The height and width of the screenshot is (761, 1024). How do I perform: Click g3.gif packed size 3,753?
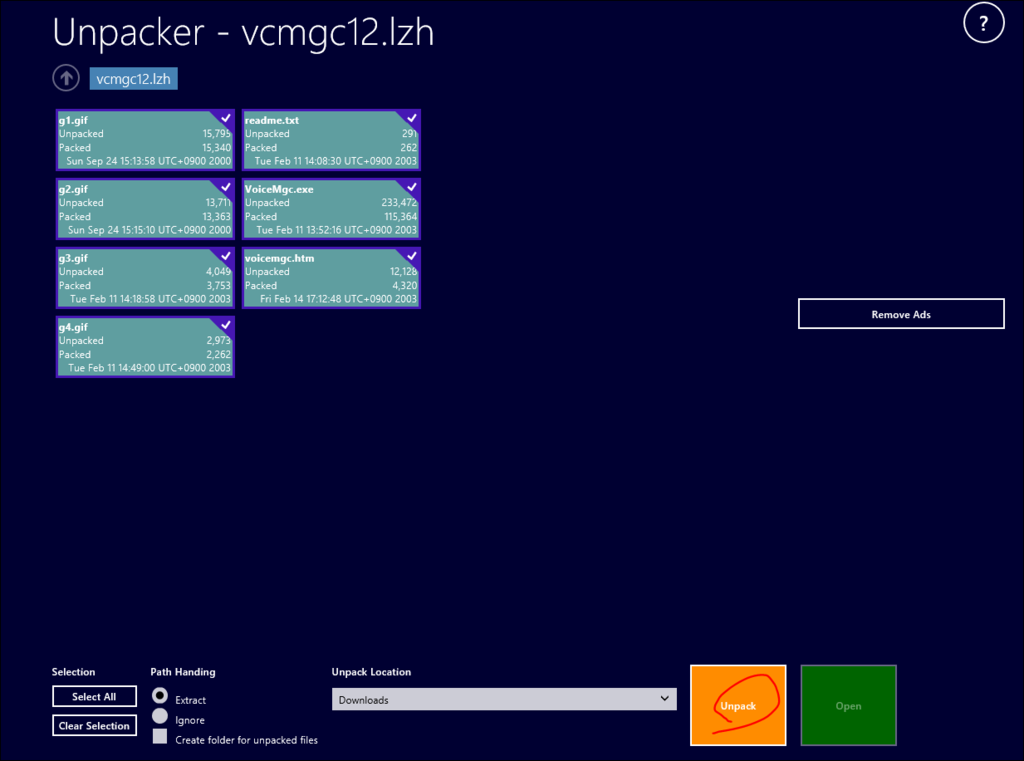[218, 285]
